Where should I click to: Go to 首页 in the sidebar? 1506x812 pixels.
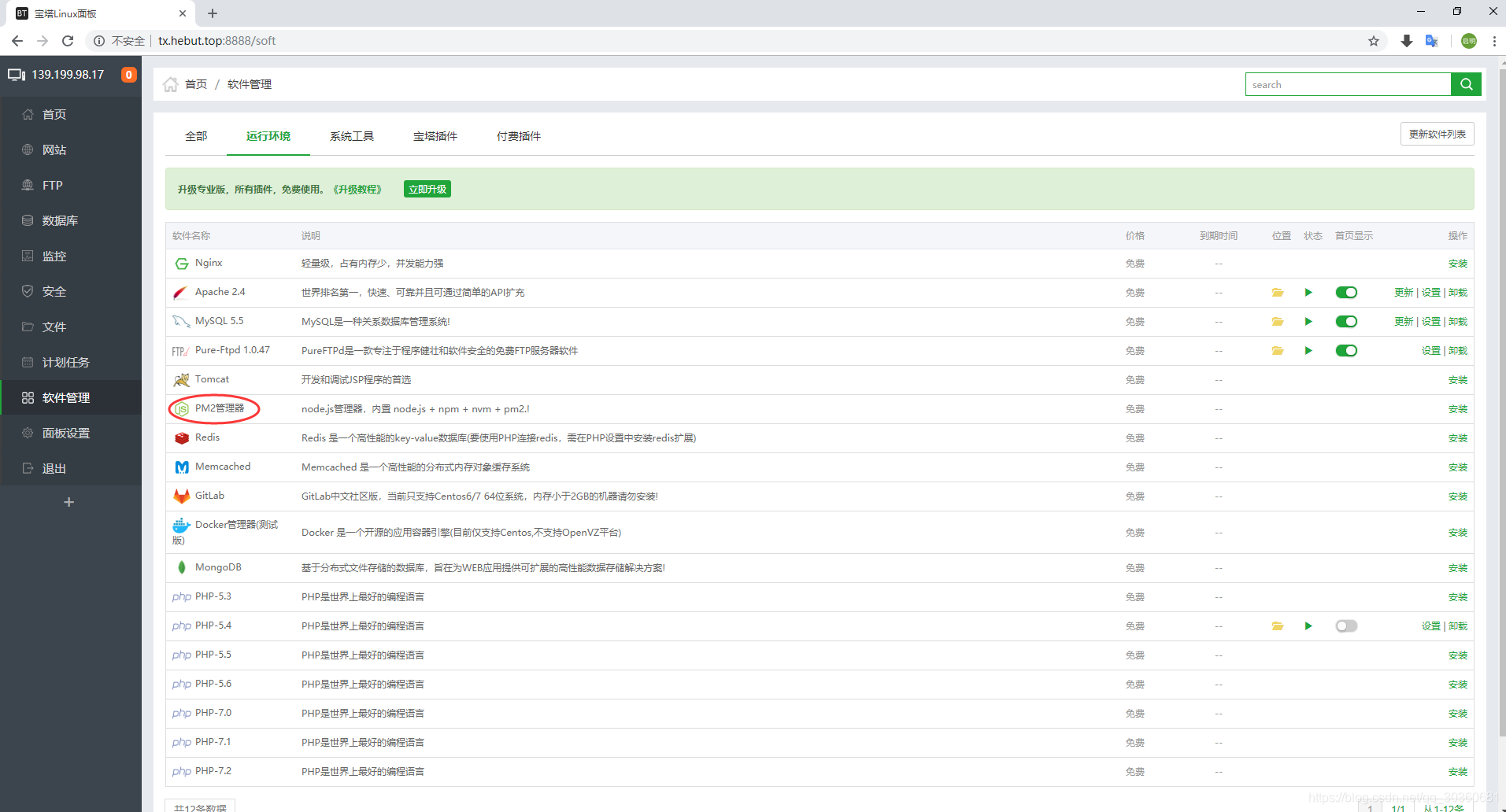point(71,115)
